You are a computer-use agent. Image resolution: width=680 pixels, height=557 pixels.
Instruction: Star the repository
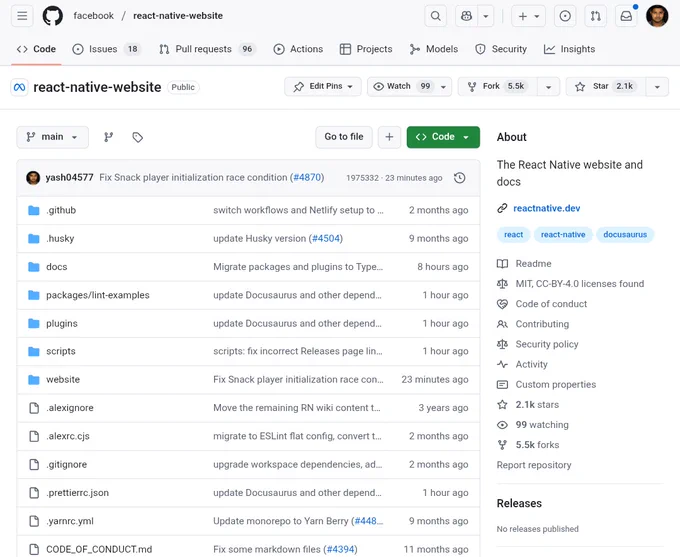pos(606,86)
